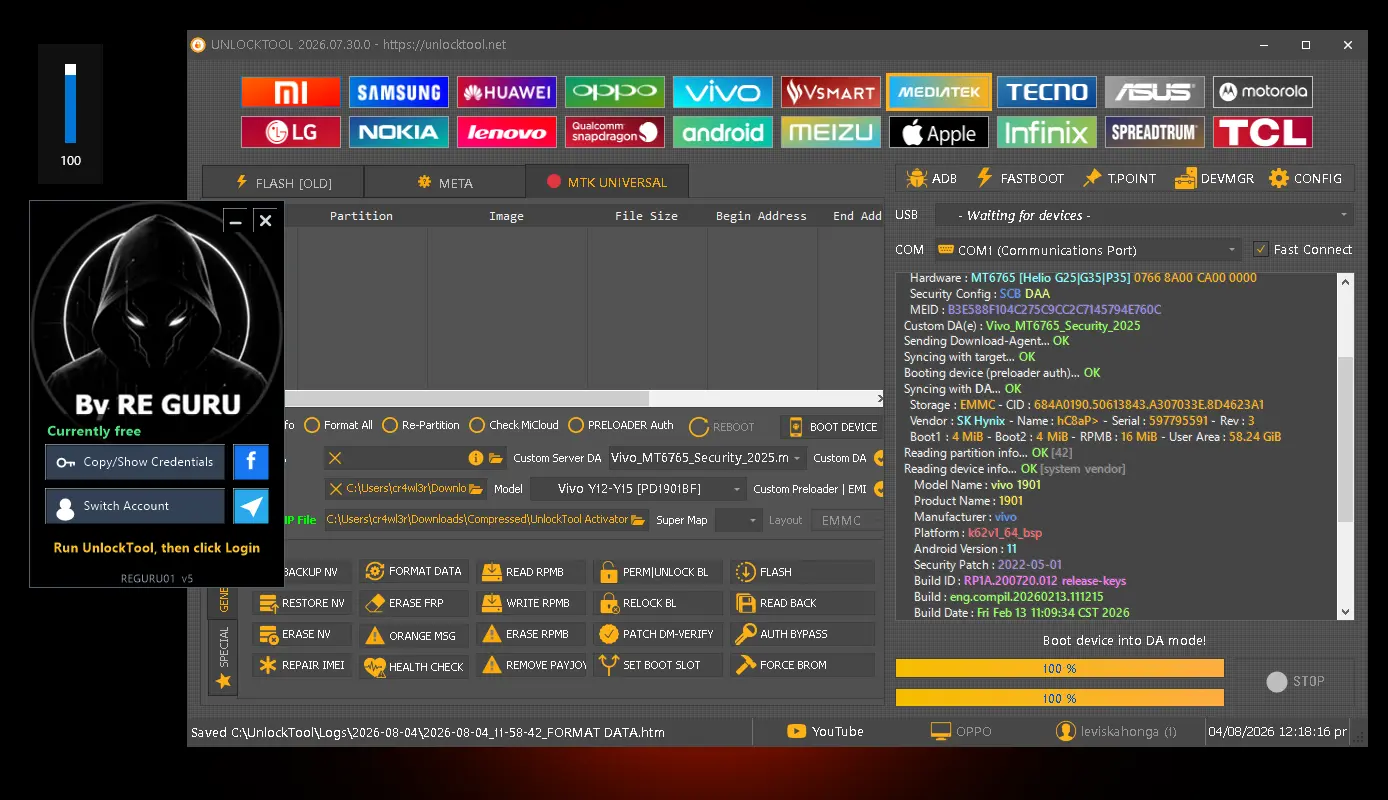Viewport: 1388px width, 800px height.
Task: Open the T.POINT tool
Action: tap(1118, 178)
